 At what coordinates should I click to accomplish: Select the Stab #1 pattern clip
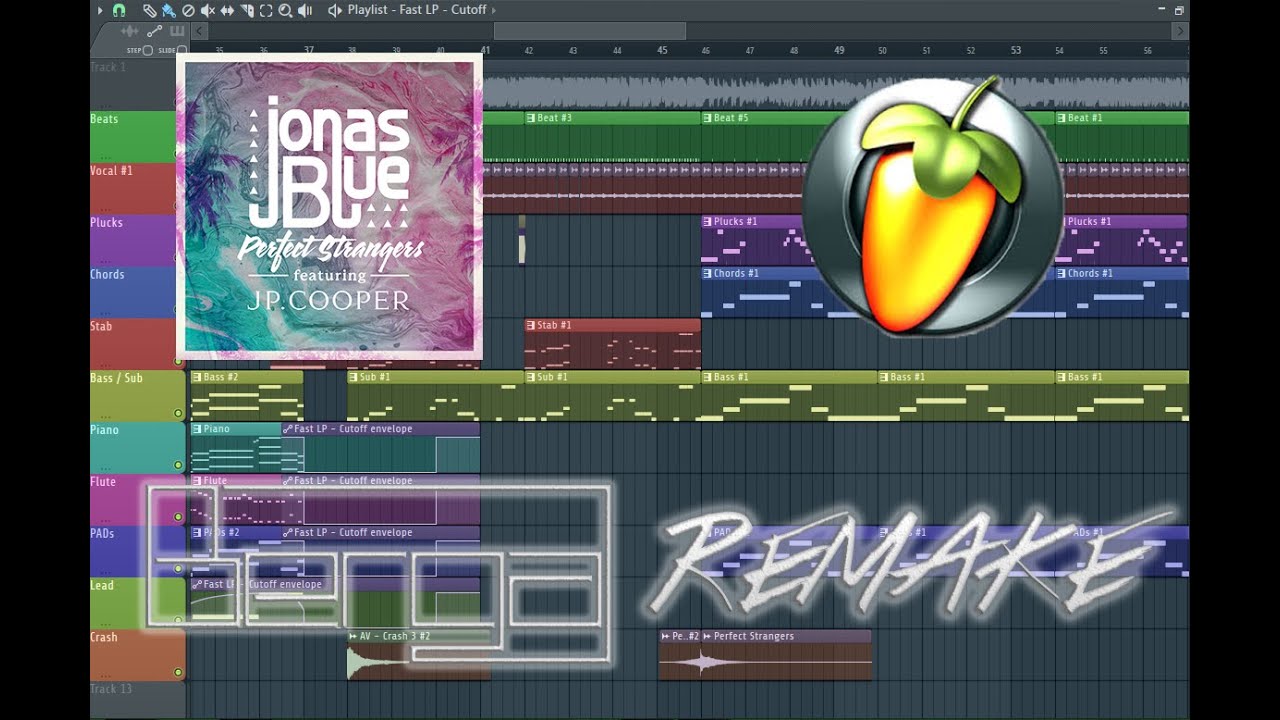coord(612,344)
